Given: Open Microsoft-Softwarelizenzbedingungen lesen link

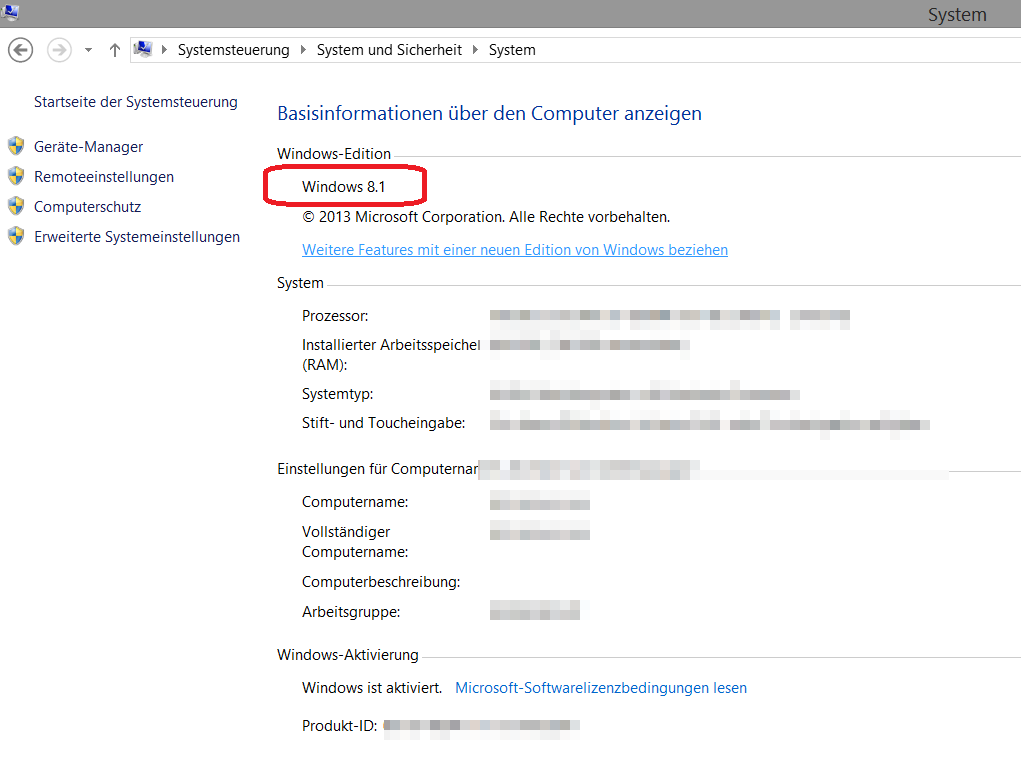Looking at the screenshot, I should [601, 688].
